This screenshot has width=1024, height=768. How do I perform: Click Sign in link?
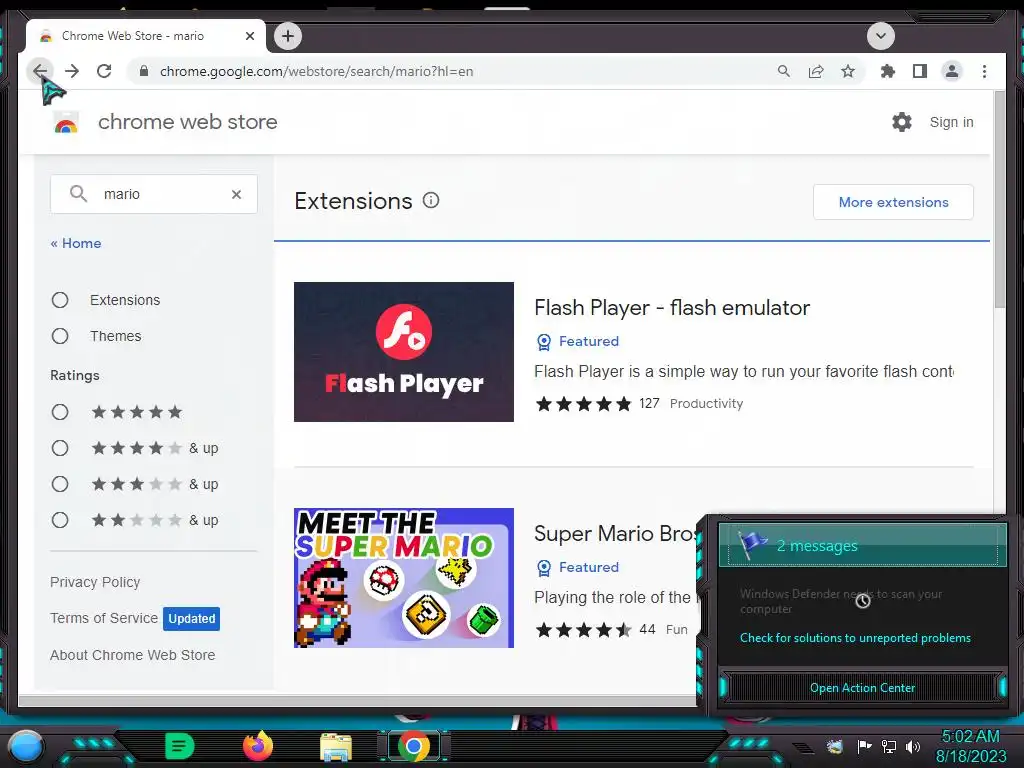coord(951,122)
